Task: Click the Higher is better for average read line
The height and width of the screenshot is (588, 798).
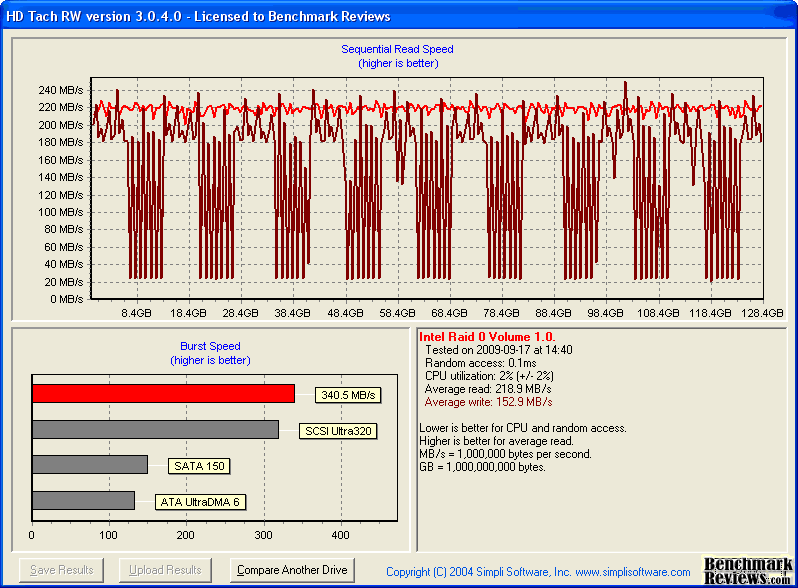Action: pos(496,441)
